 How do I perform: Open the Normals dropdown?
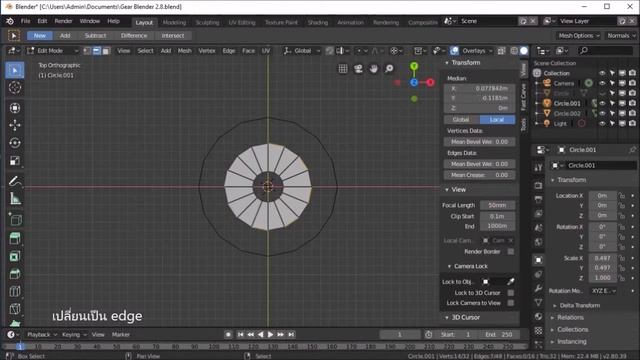(x=621, y=36)
